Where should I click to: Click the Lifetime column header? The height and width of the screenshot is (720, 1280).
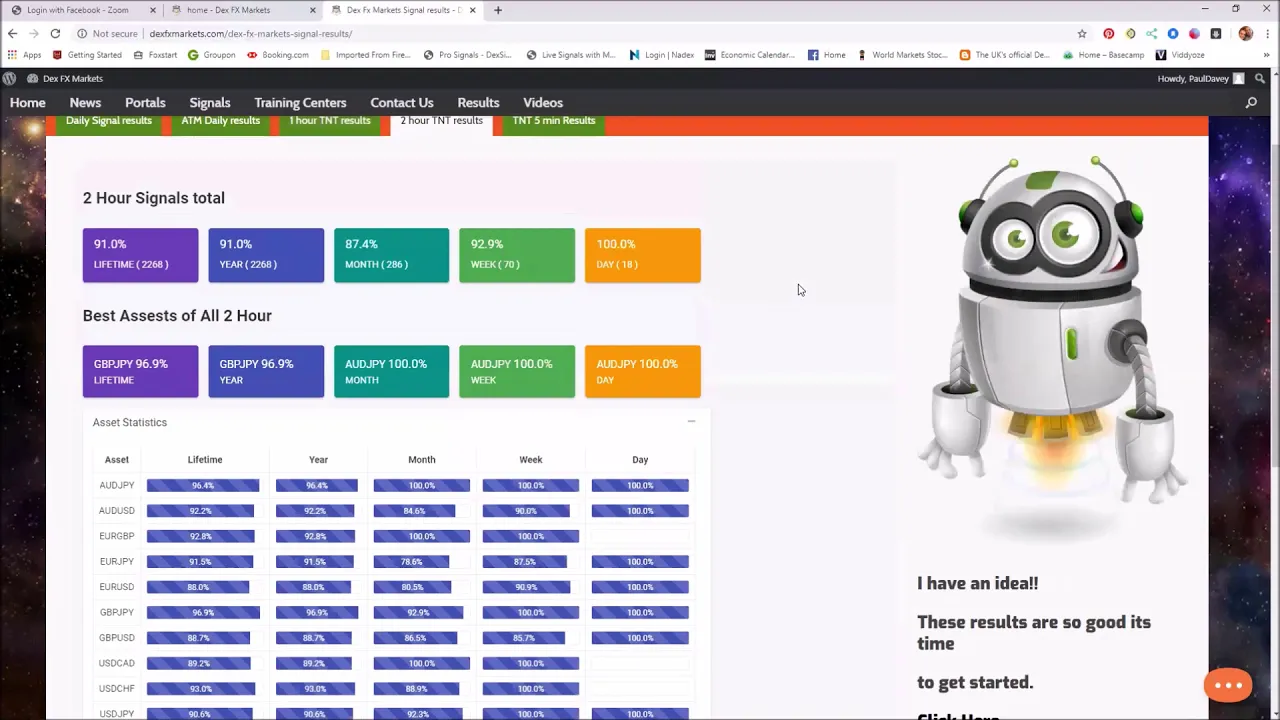point(205,460)
